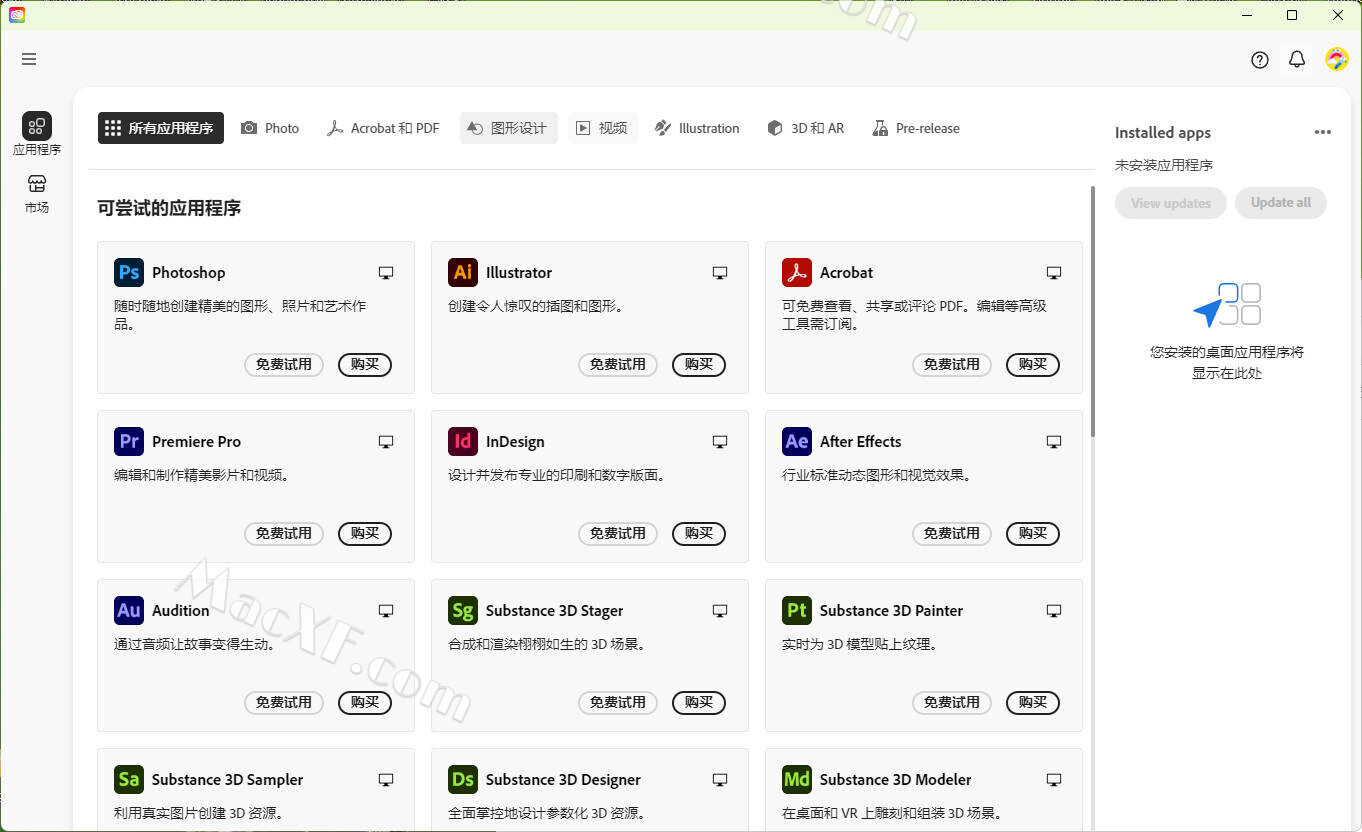
Task: Click desktop monitor icon on Premiere Pro card
Action: [386, 442]
